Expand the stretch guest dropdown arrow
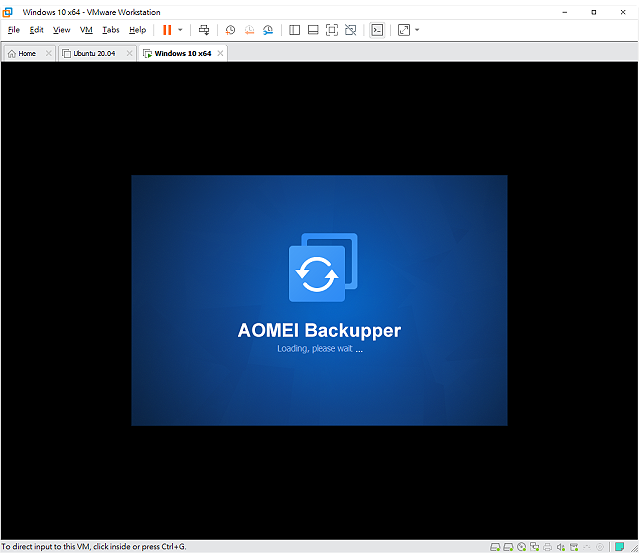Image resolution: width=643 pixels, height=554 pixels. [x=417, y=30]
